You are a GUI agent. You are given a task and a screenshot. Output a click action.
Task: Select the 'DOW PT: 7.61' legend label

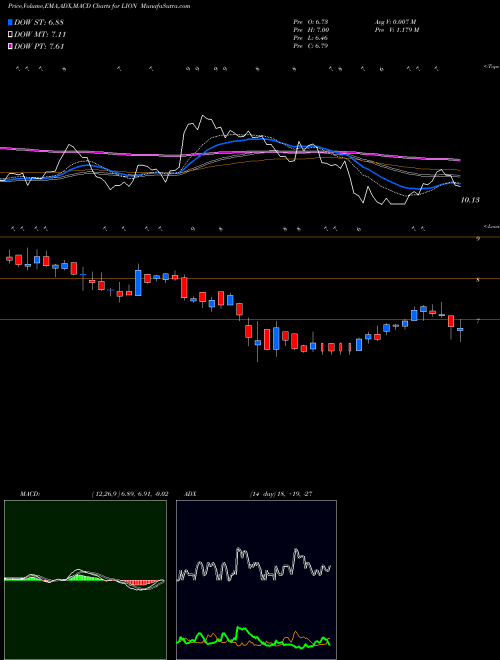click(x=39, y=47)
